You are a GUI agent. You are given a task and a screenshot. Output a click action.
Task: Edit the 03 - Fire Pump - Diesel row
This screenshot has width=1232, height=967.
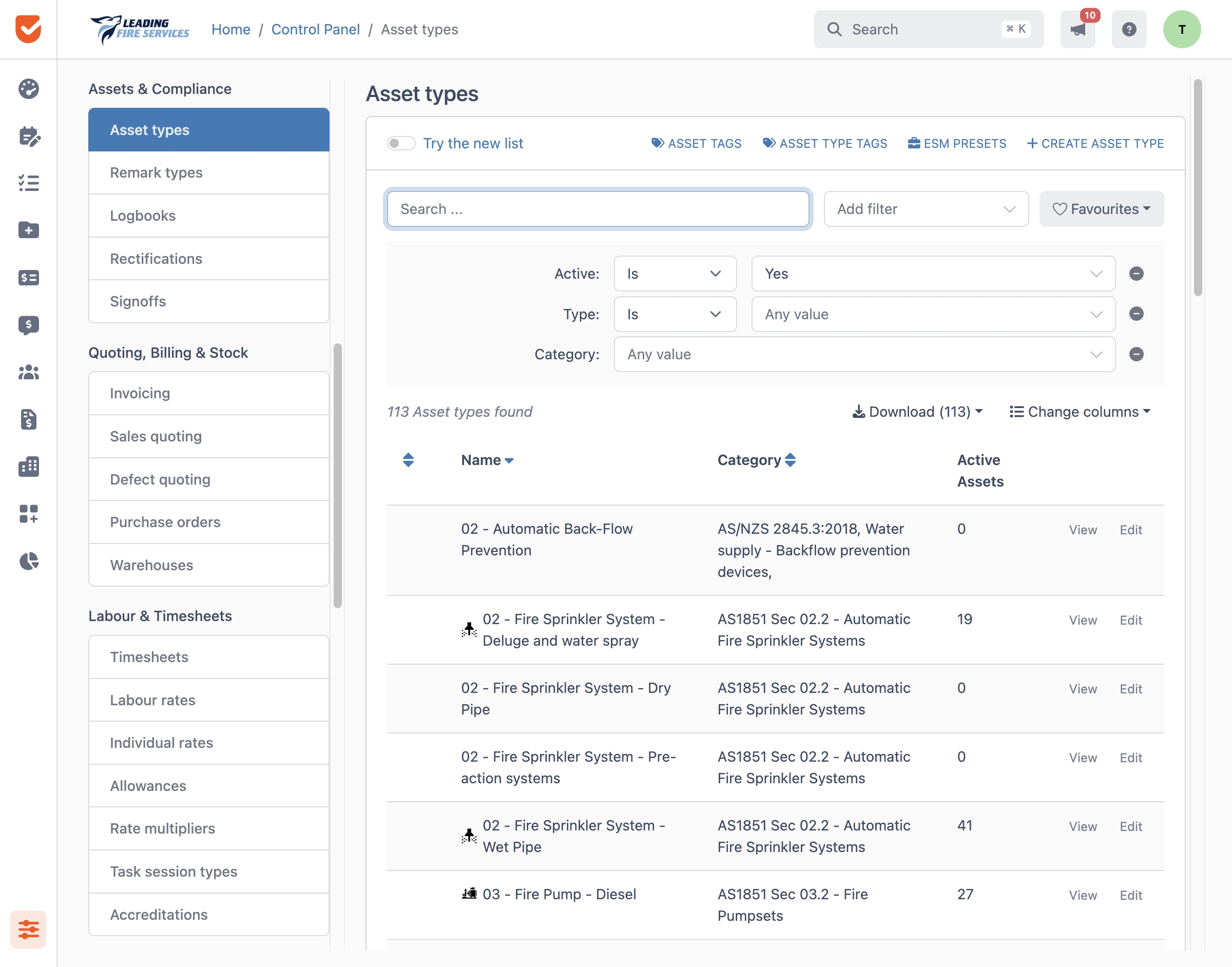[1131, 895]
